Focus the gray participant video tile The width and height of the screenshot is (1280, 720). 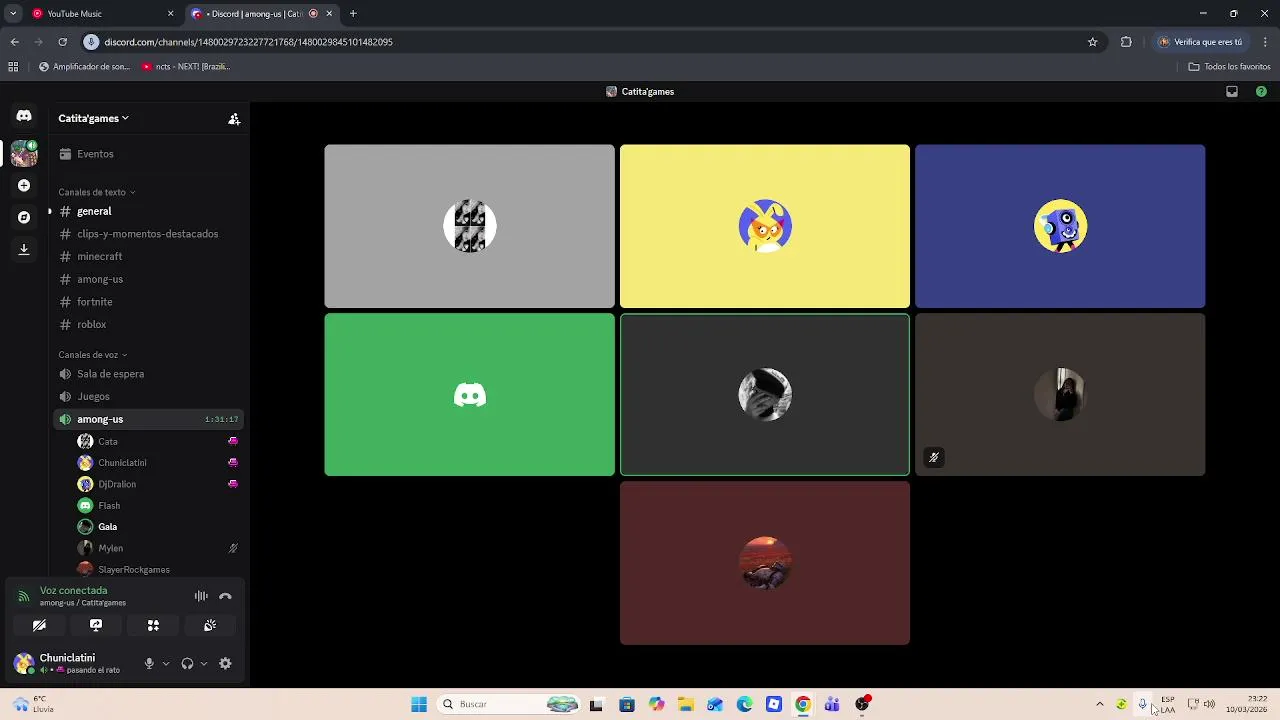[x=469, y=226]
